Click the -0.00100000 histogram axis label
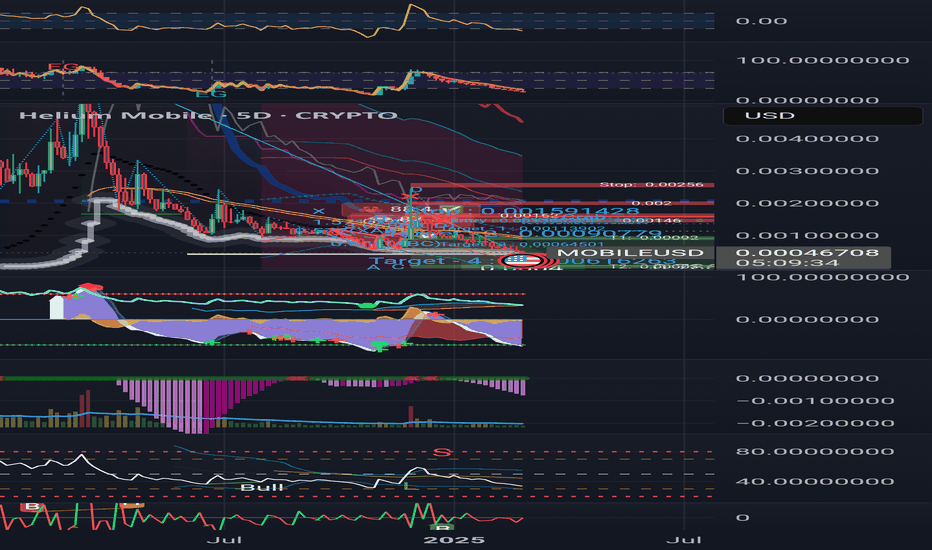The width and height of the screenshot is (932, 550). pyautogui.click(x=815, y=401)
